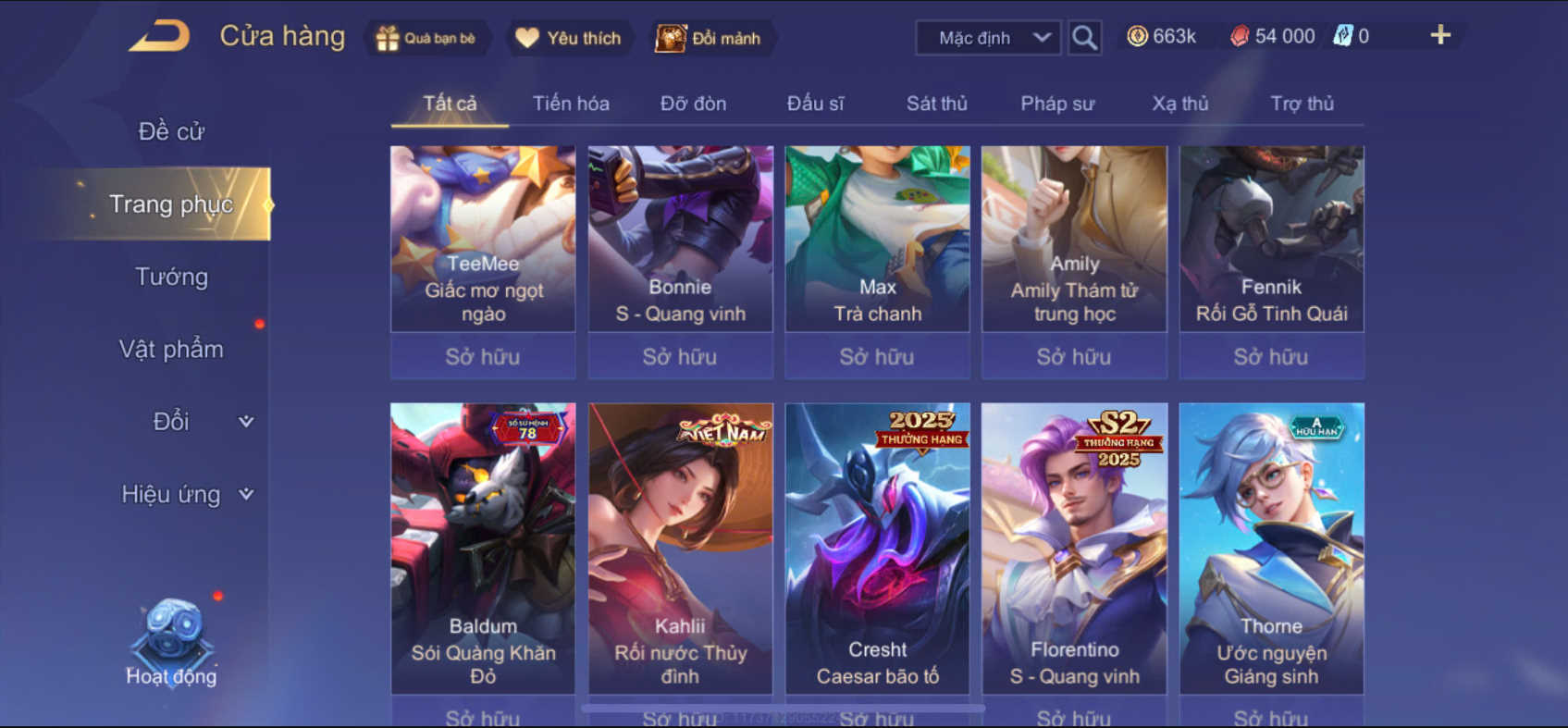
Task: Open the search magnifier icon
Action: click(1084, 38)
